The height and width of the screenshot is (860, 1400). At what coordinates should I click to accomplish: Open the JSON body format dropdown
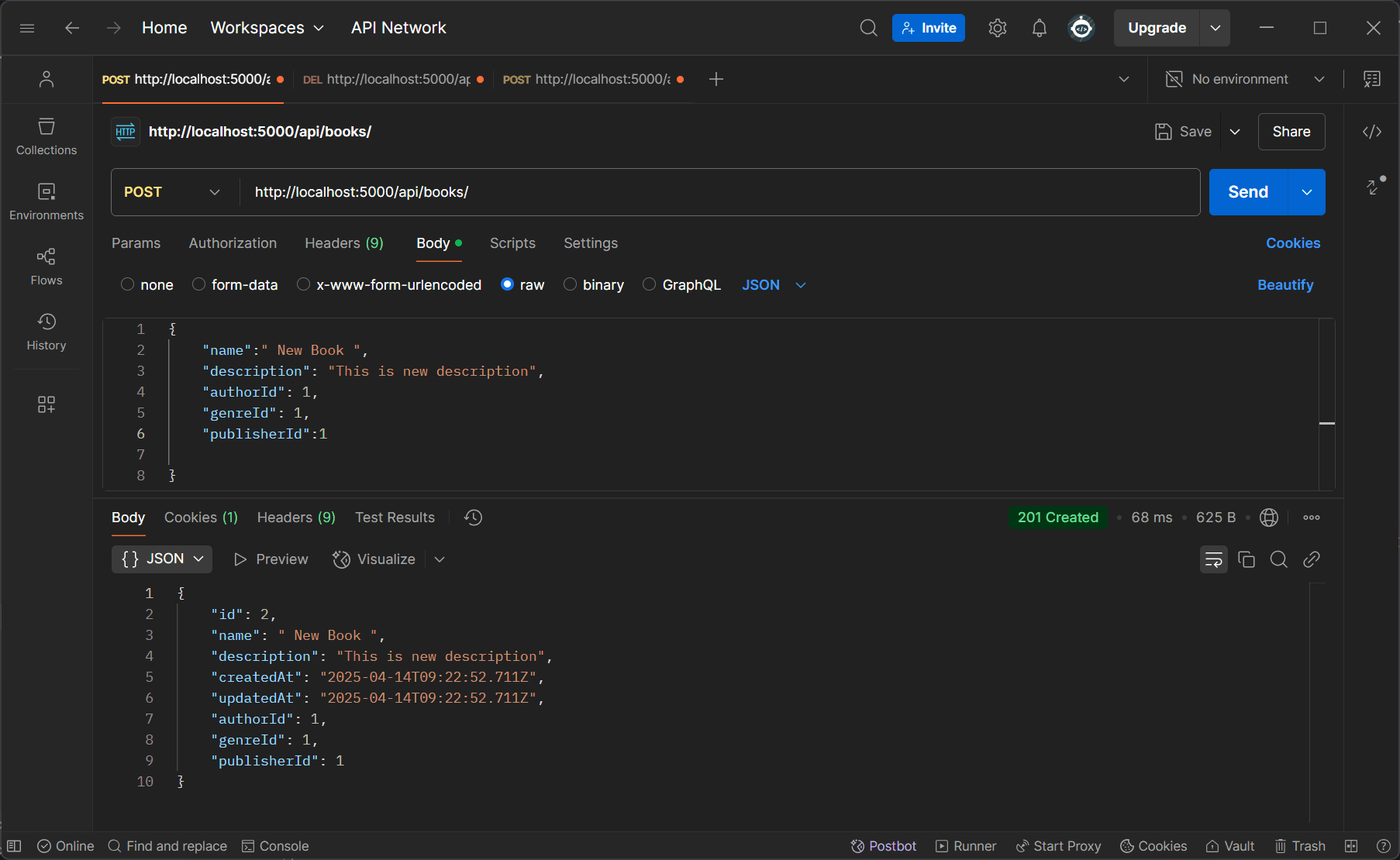(x=774, y=285)
